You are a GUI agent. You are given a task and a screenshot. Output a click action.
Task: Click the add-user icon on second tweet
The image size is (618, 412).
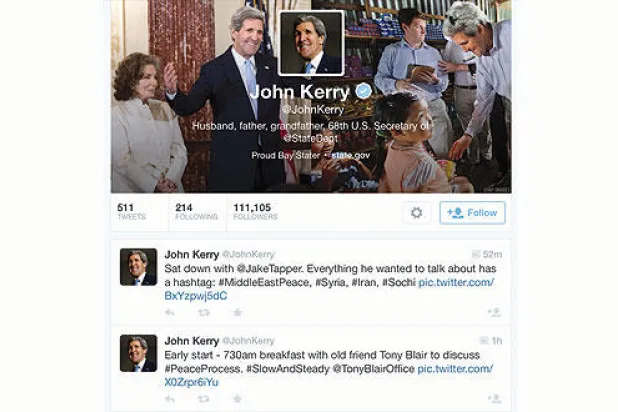(494, 399)
